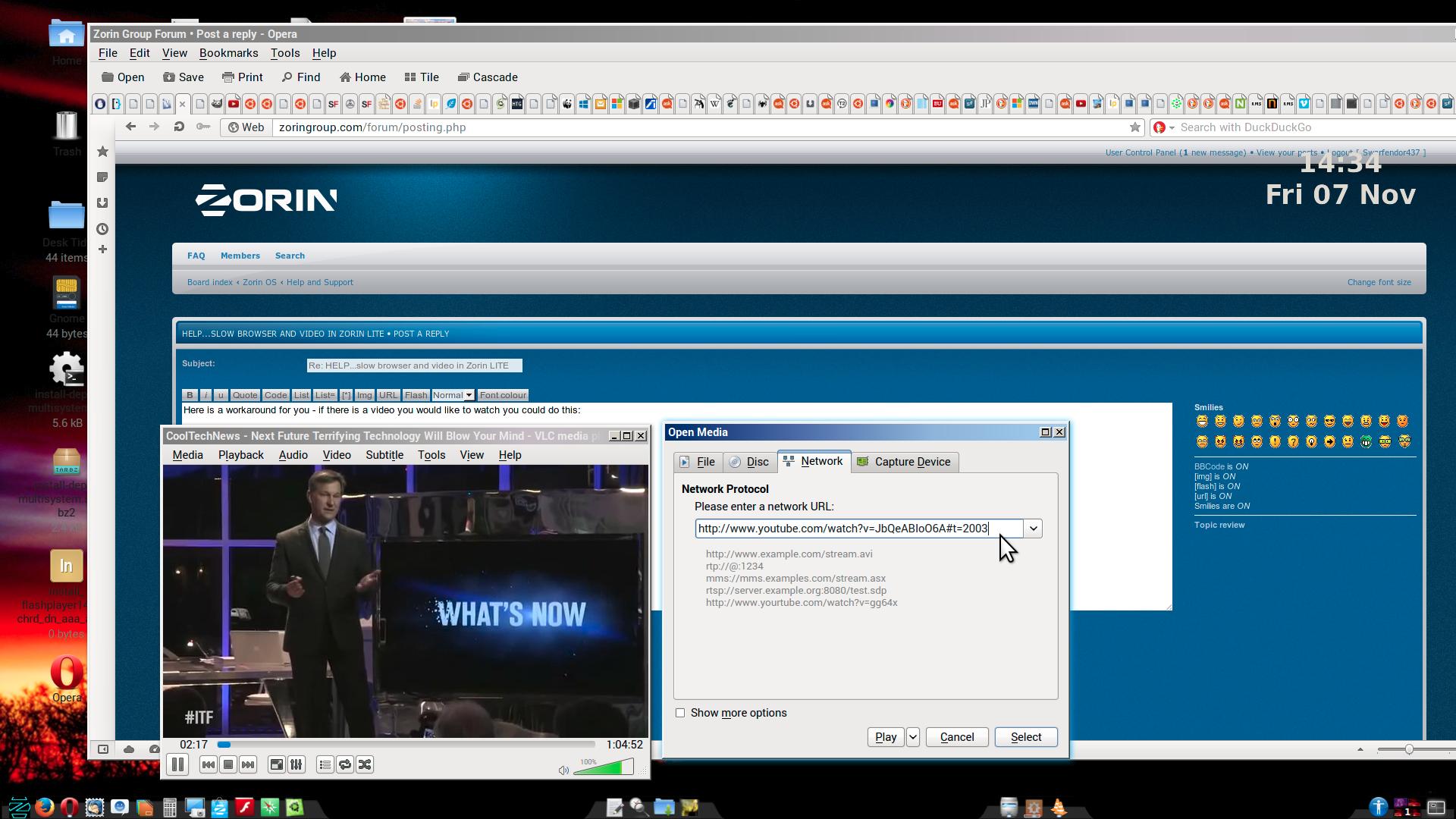The width and height of the screenshot is (1456, 819).
Task: Pause the VLC video playback
Action: (177, 764)
